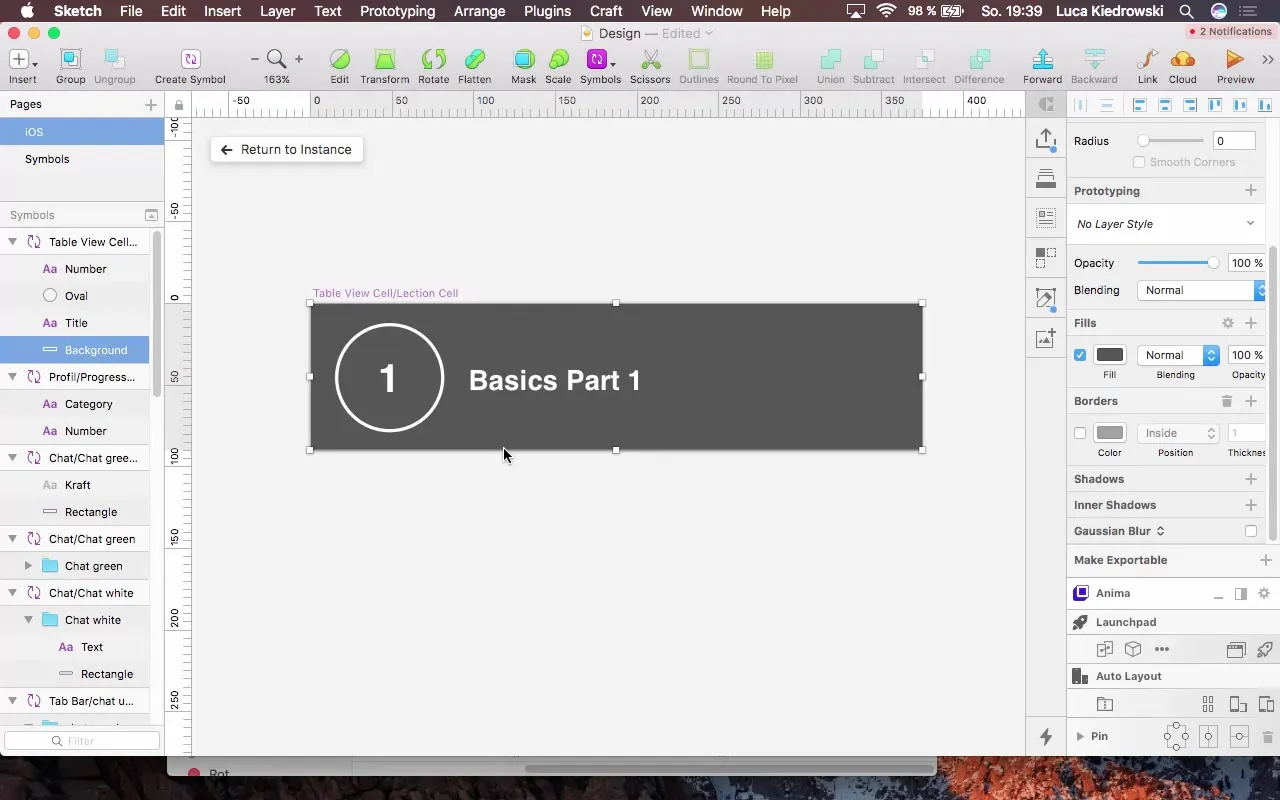Viewport: 1280px width, 800px height.
Task: Apply the Union boolean operation
Action: point(830,65)
